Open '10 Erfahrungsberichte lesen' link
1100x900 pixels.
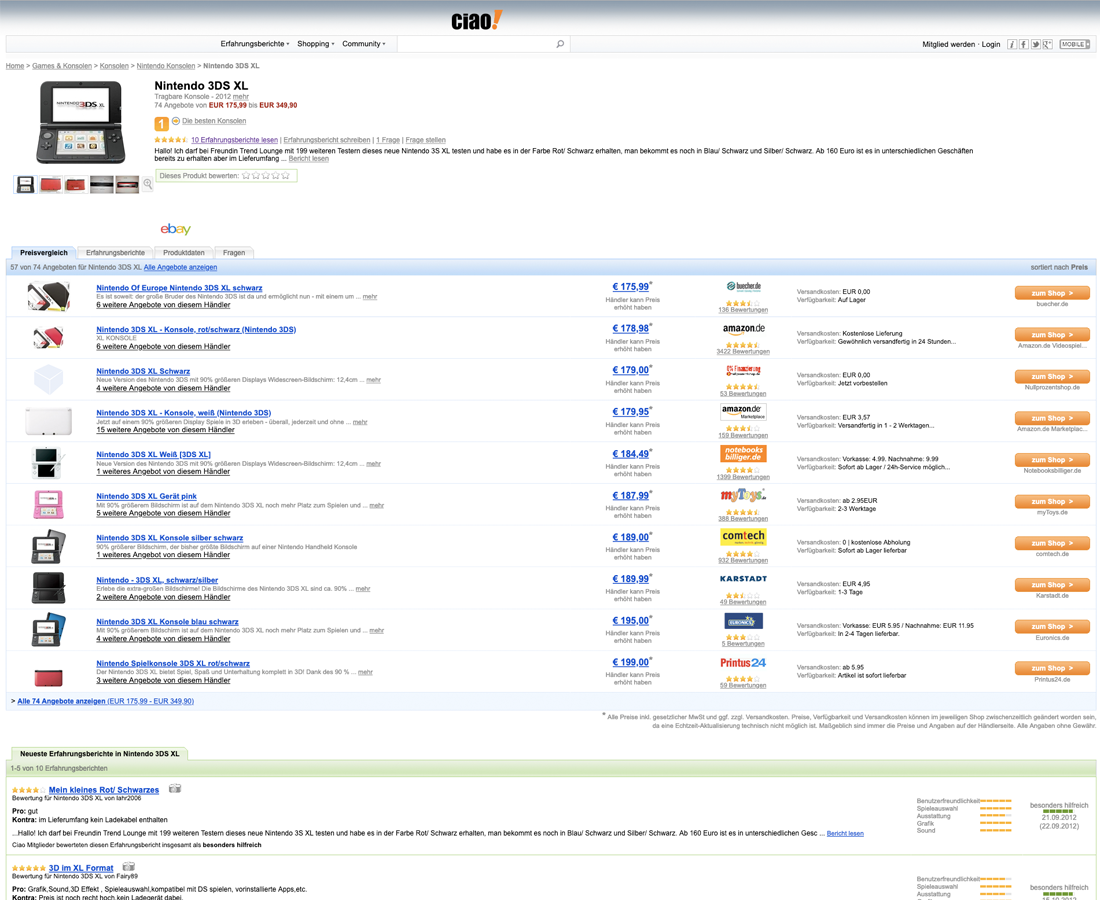pos(234,140)
